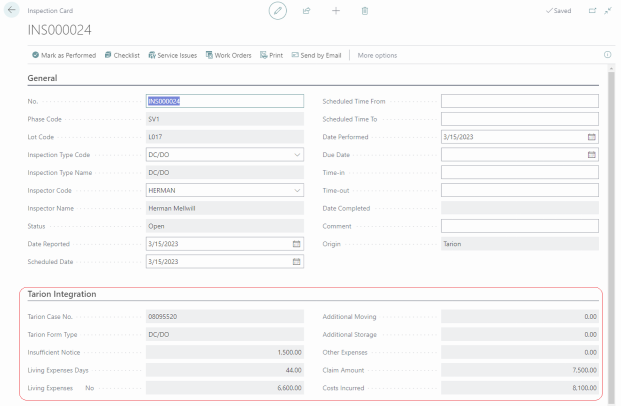Screen dimensions: 621x406
Task: Click Additional Moving value 0.00
Action: pyautogui.click(x=520, y=316)
